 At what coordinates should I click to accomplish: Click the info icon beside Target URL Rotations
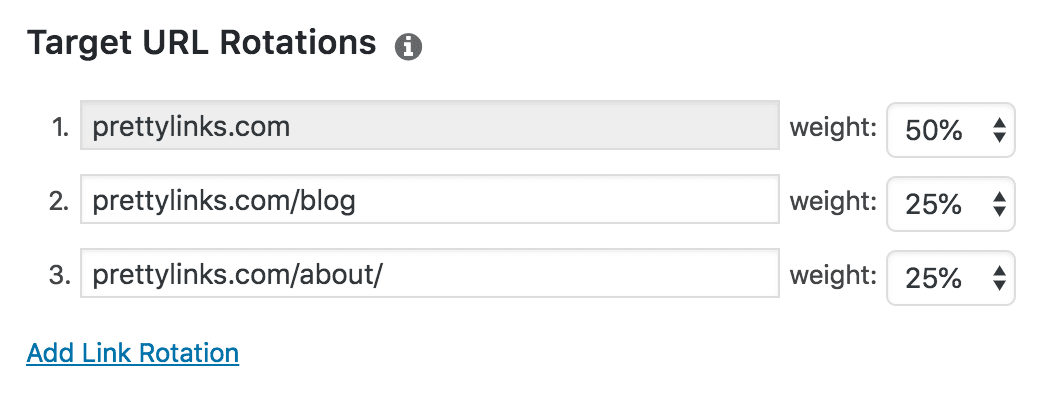point(408,48)
